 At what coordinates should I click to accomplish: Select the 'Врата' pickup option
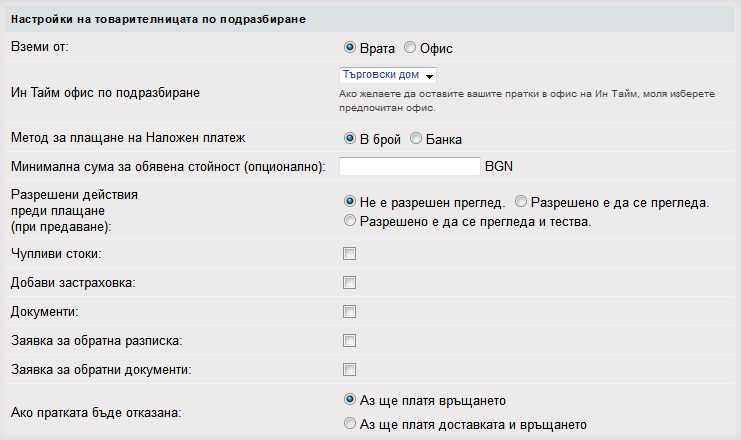[350, 47]
